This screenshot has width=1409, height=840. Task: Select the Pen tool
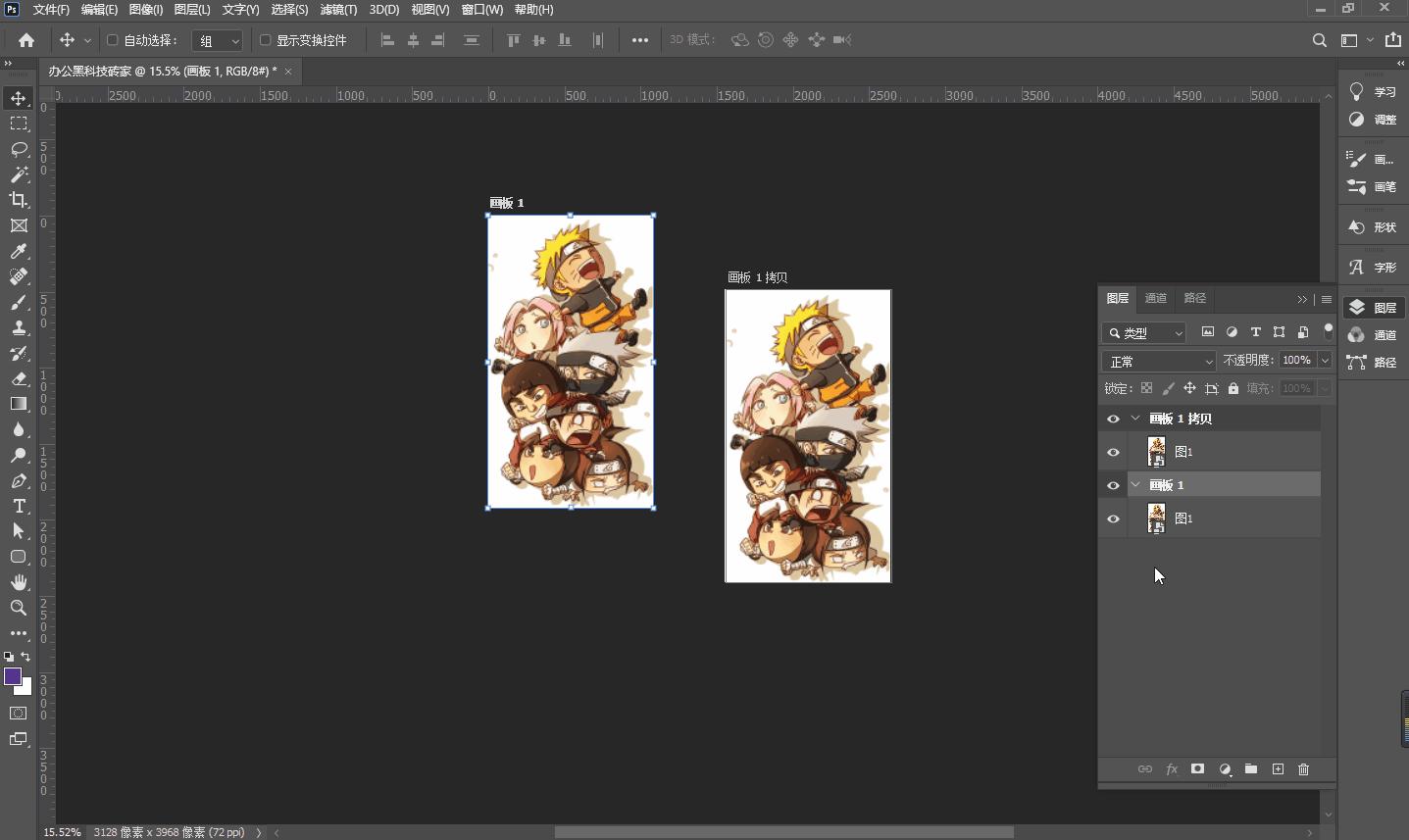(19, 480)
